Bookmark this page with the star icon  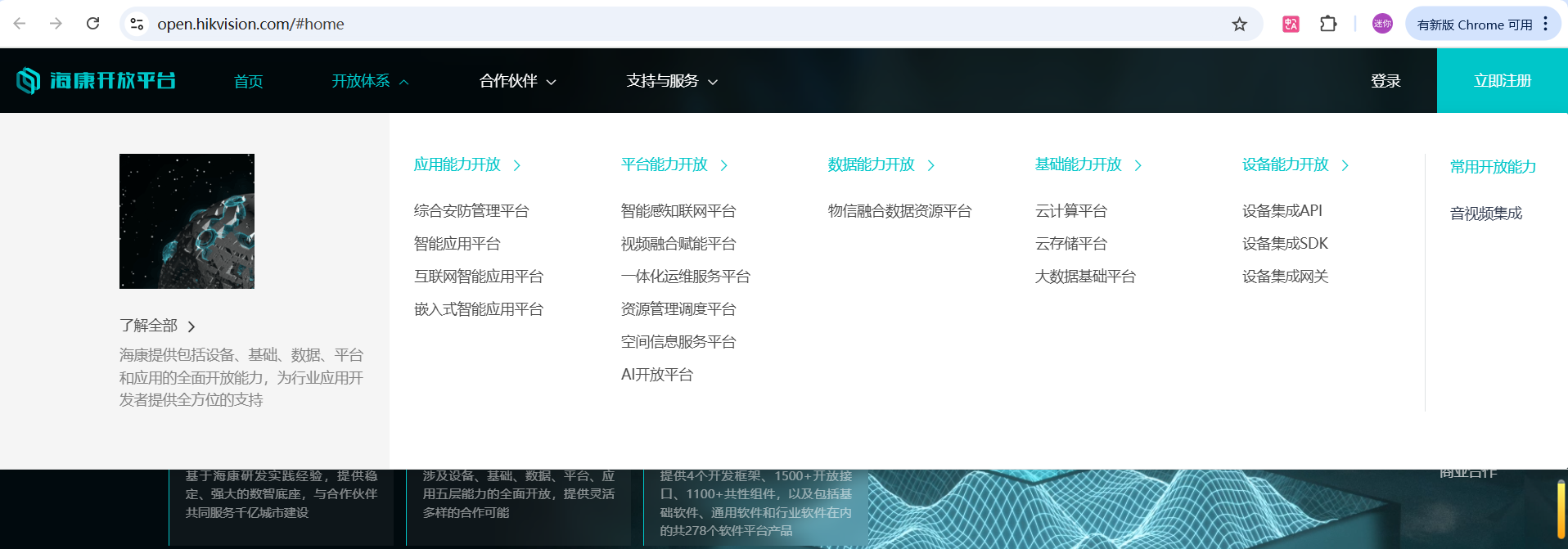coord(1240,25)
